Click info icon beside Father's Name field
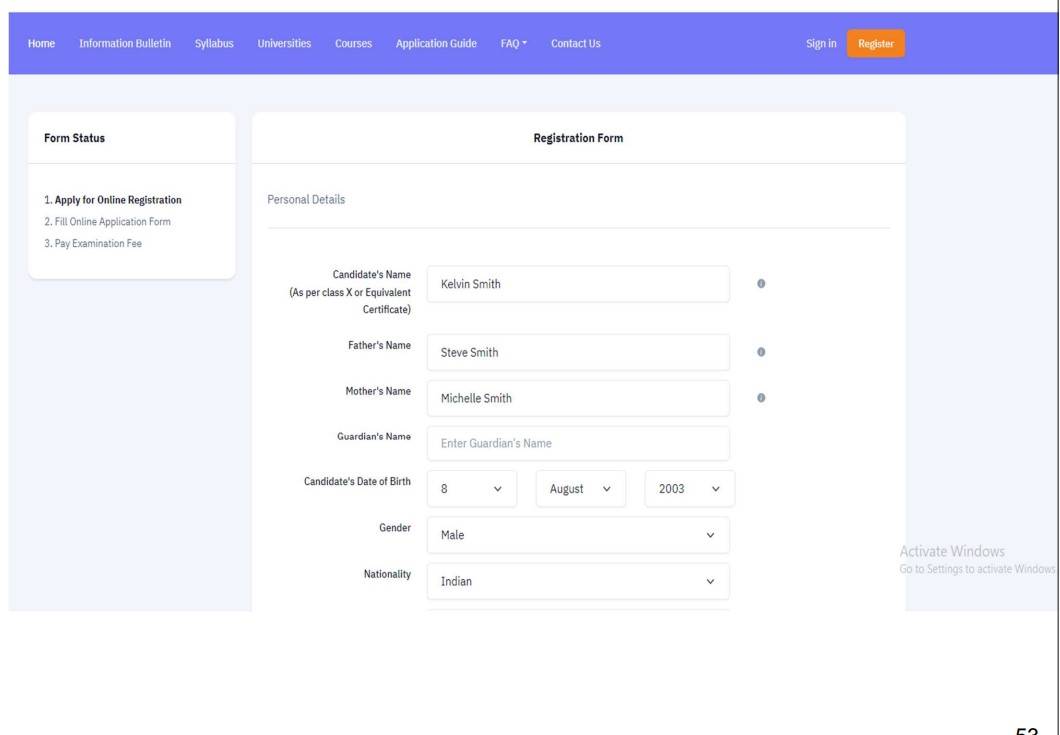 pos(760,352)
